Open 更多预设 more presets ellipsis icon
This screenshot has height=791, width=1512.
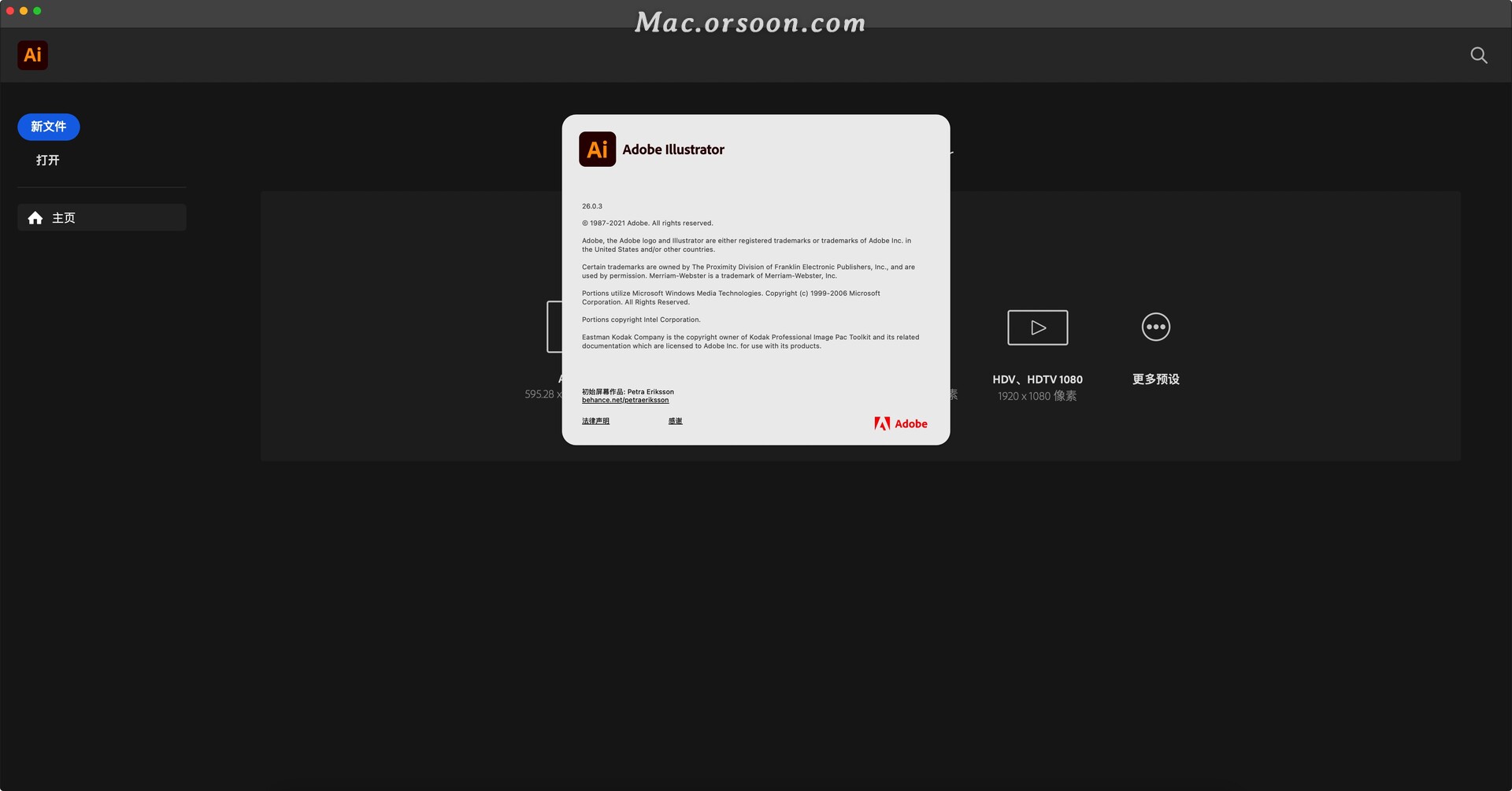1155,327
